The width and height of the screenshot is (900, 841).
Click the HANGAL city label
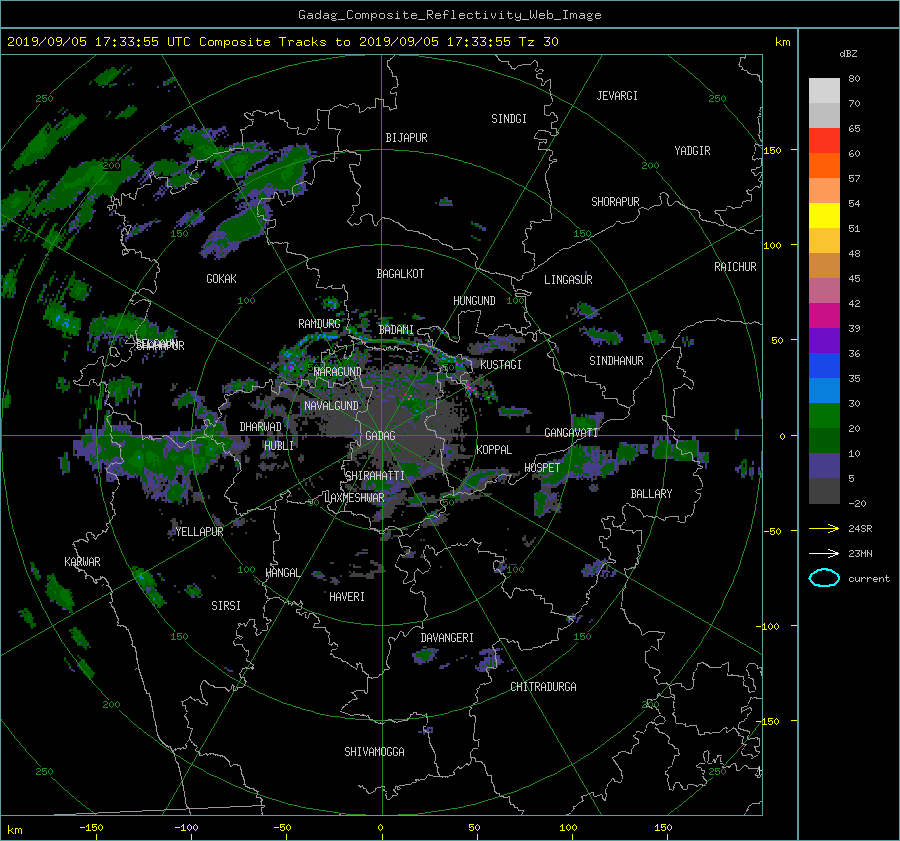click(282, 573)
